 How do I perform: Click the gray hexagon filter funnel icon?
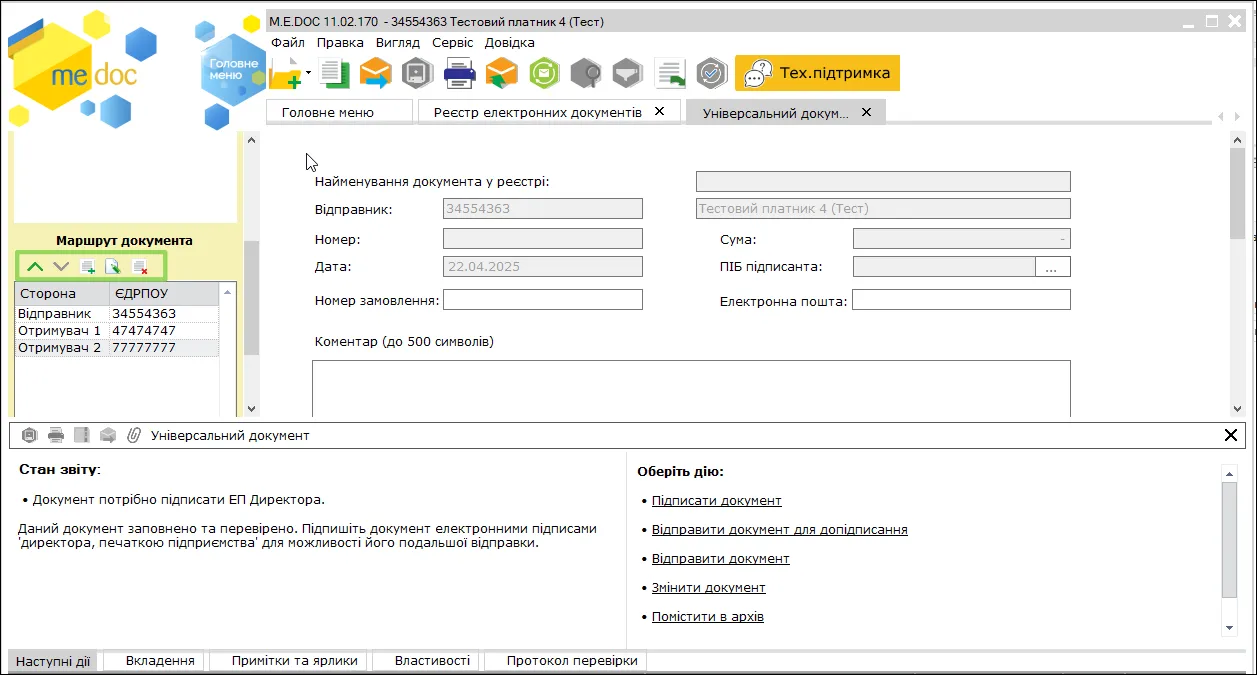[x=627, y=73]
